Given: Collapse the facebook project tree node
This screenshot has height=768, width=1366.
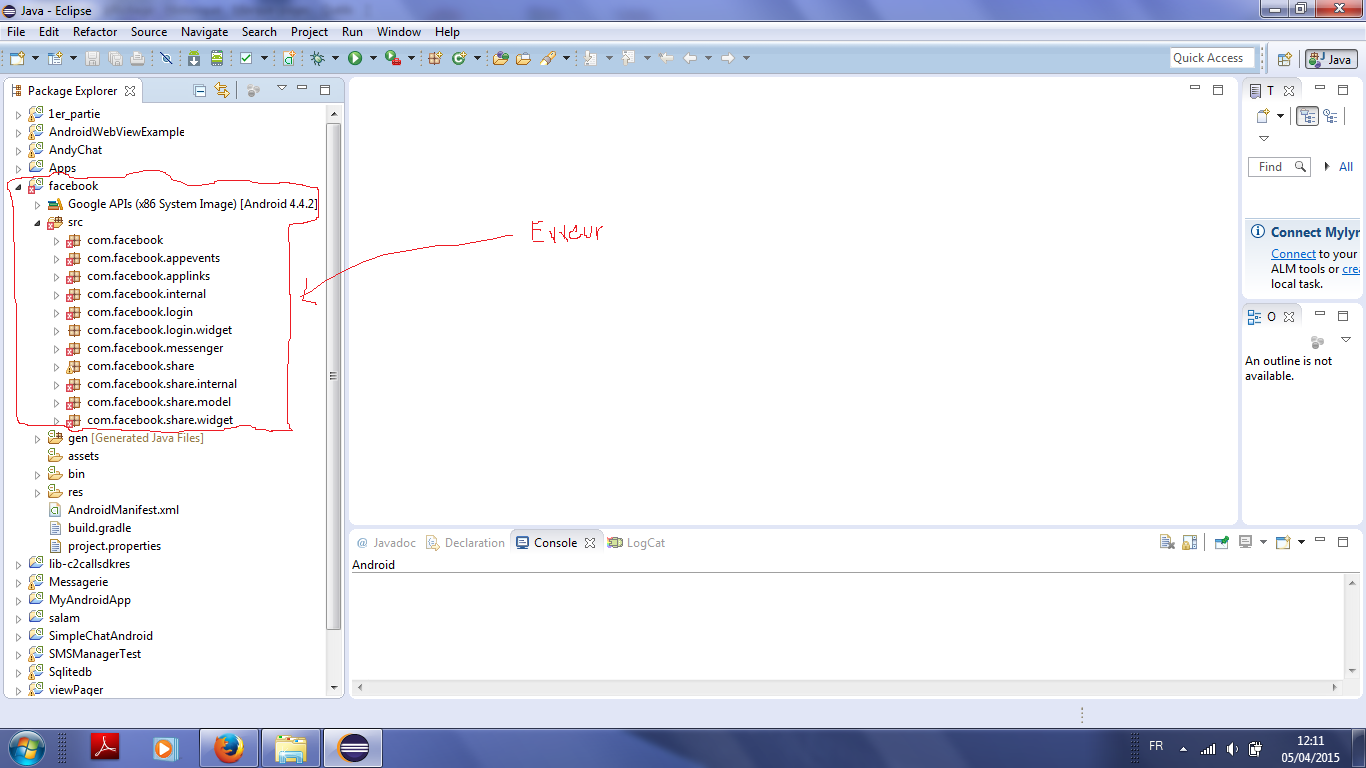Looking at the screenshot, I should tap(18, 186).
